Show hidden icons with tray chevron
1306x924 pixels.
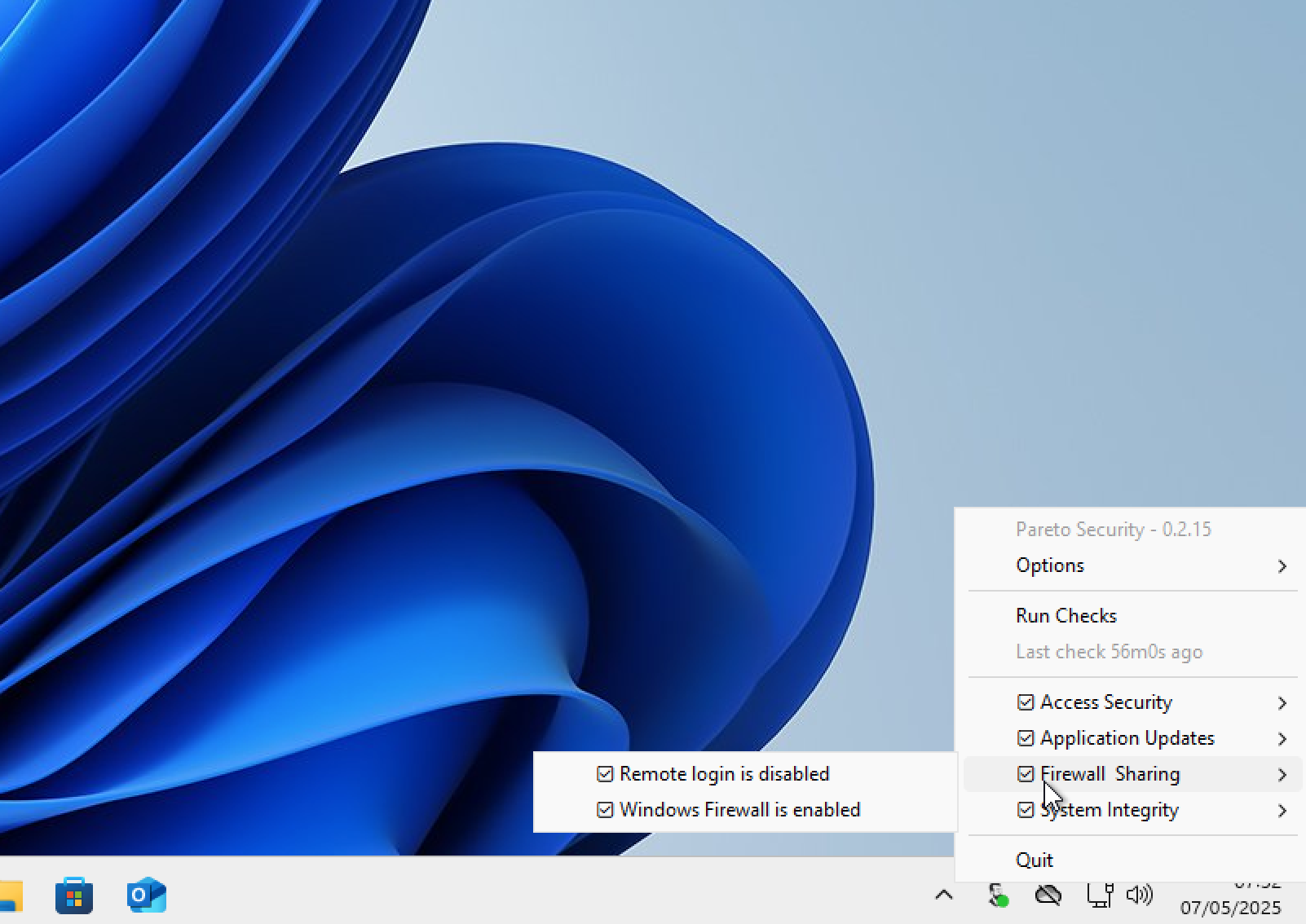click(x=944, y=895)
